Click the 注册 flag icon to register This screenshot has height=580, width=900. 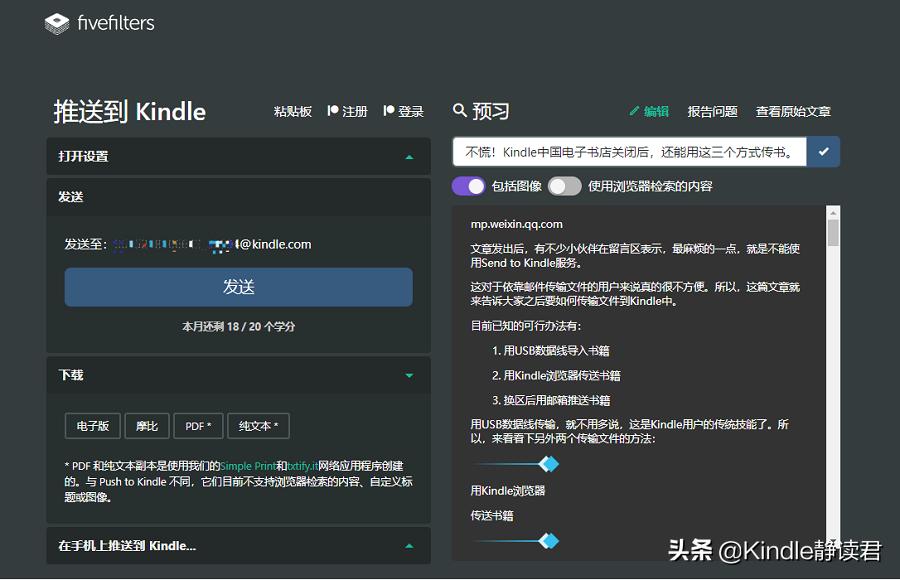[334, 111]
